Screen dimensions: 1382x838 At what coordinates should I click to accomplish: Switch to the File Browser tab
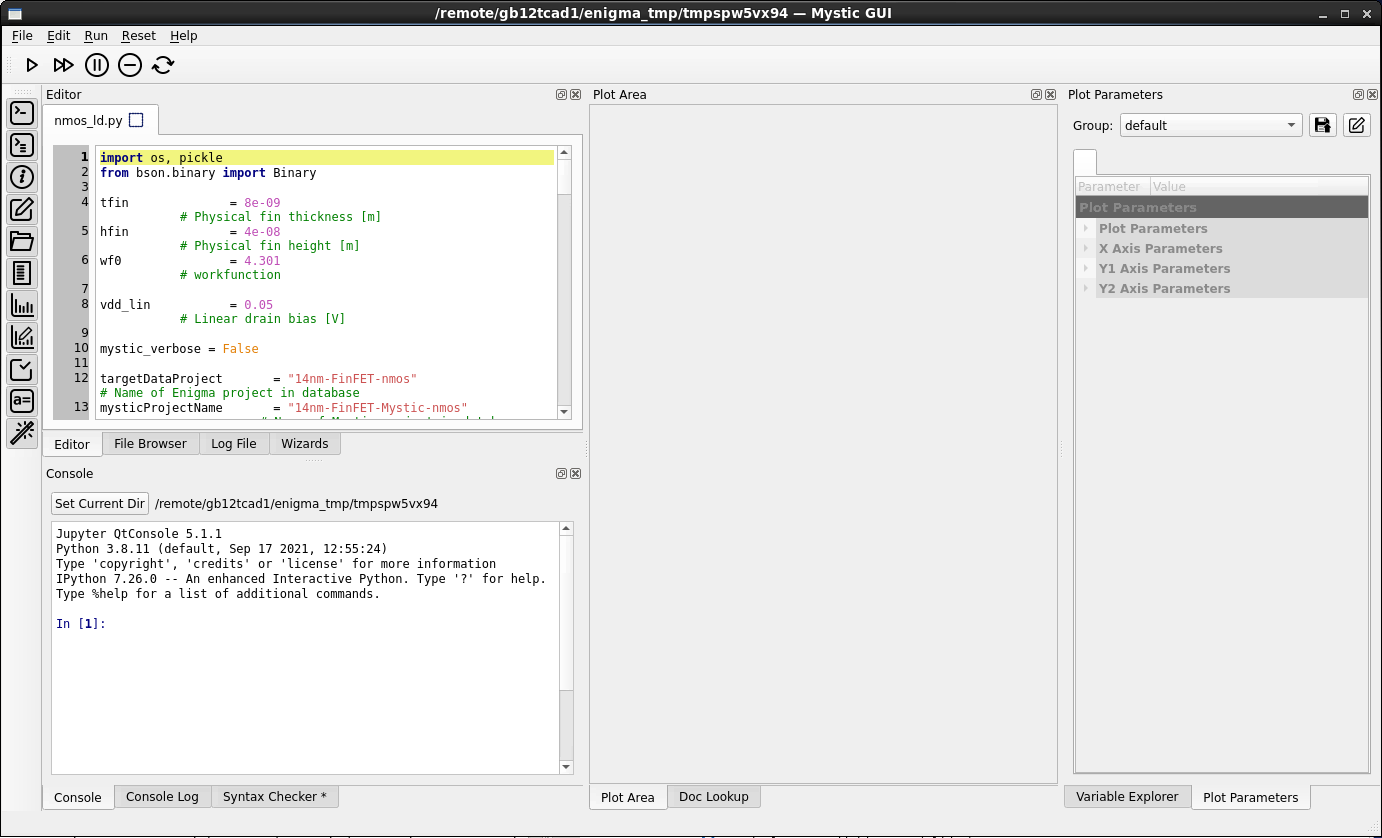(150, 443)
